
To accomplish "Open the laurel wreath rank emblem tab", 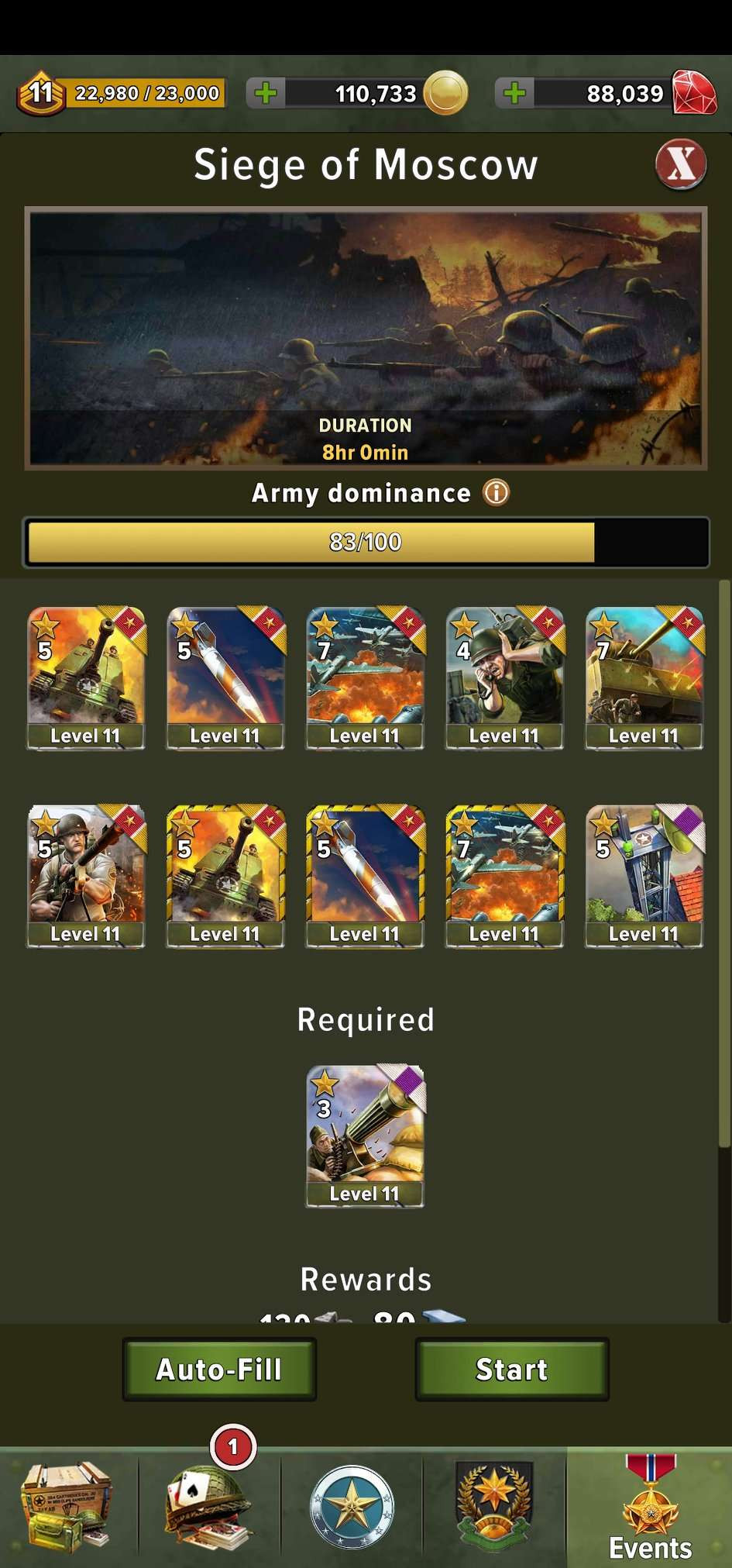I will pyautogui.click(x=494, y=1507).
